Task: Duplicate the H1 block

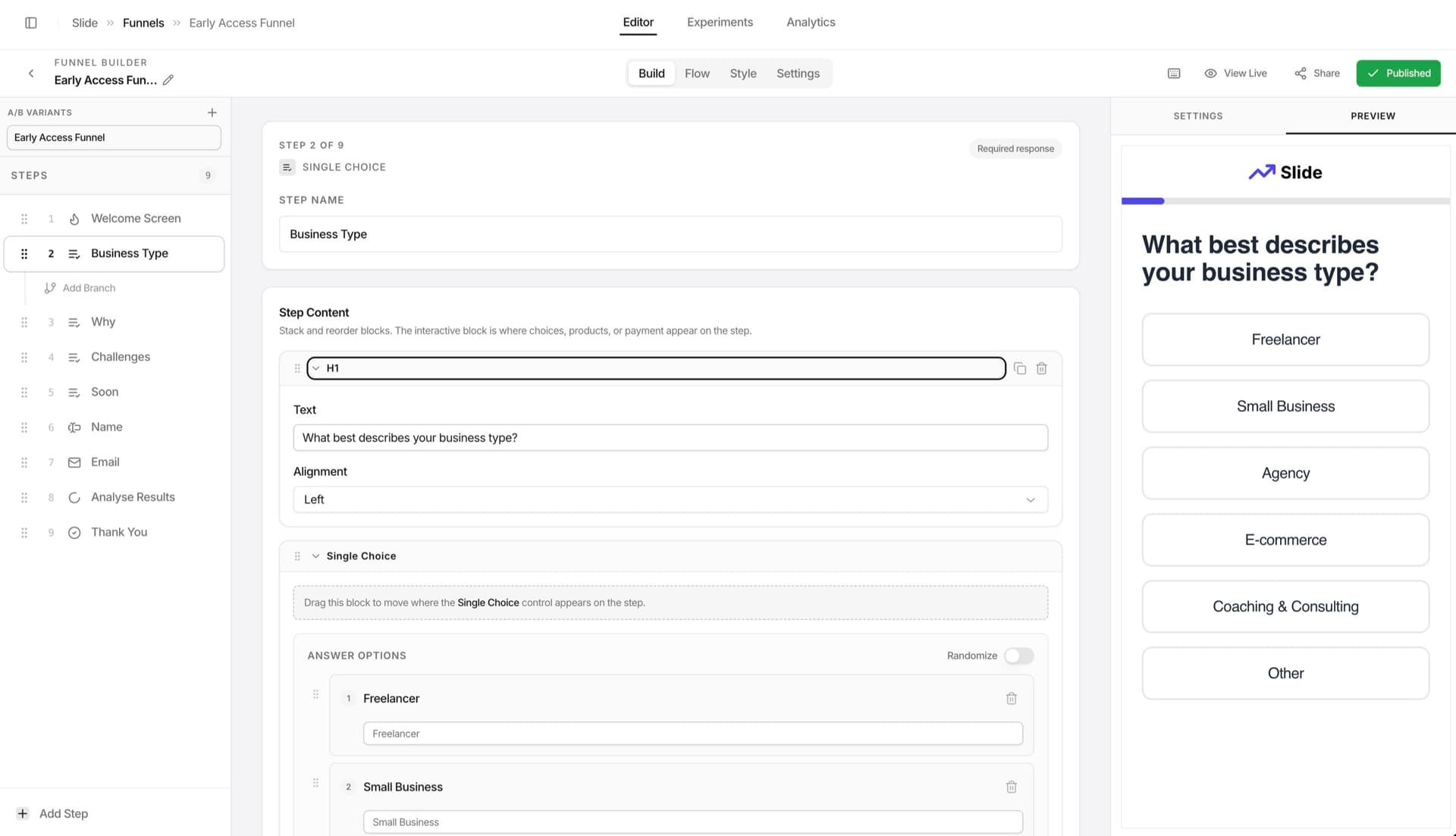Action: (x=1020, y=368)
